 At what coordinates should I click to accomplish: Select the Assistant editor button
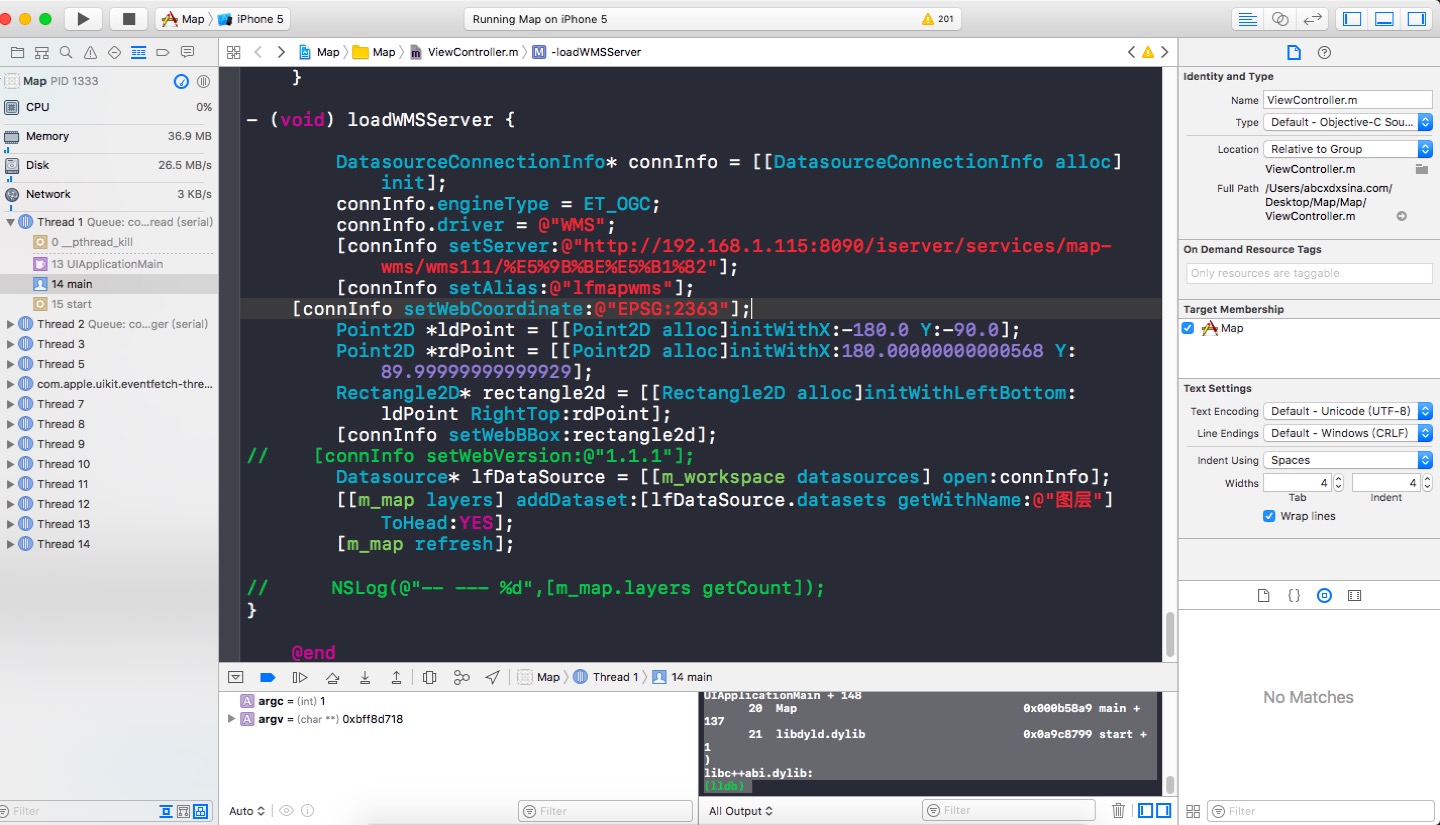[1280, 19]
